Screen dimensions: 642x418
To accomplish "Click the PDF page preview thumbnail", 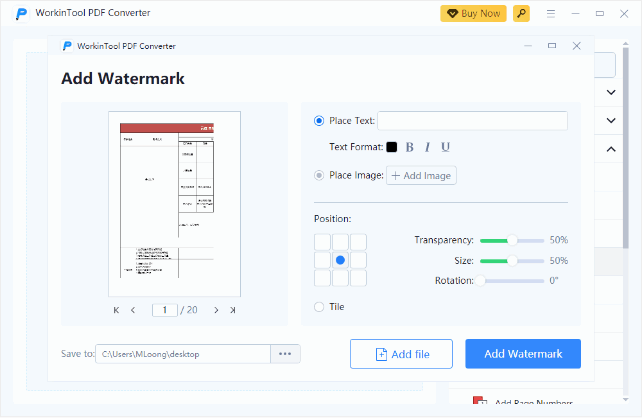I will [174, 203].
